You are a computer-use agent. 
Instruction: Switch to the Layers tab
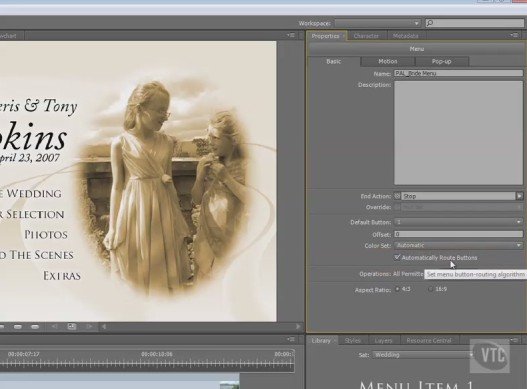click(x=383, y=341)
